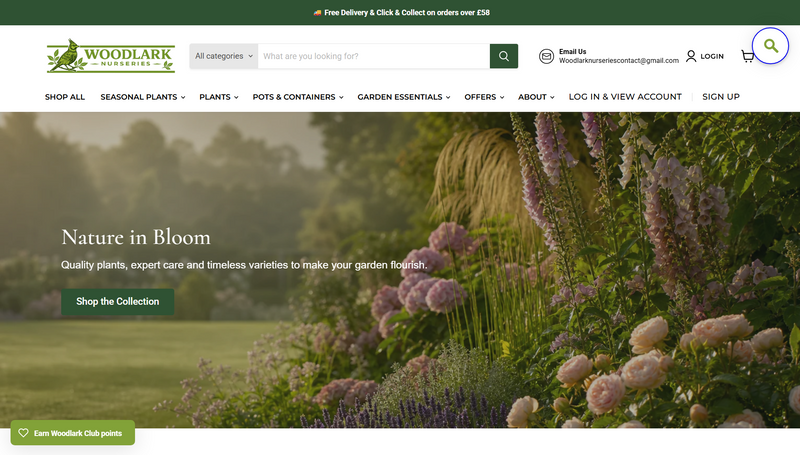The image size is (800, 455).
Task: Open the shopping cart icon
Action: (x=747, y=56)
